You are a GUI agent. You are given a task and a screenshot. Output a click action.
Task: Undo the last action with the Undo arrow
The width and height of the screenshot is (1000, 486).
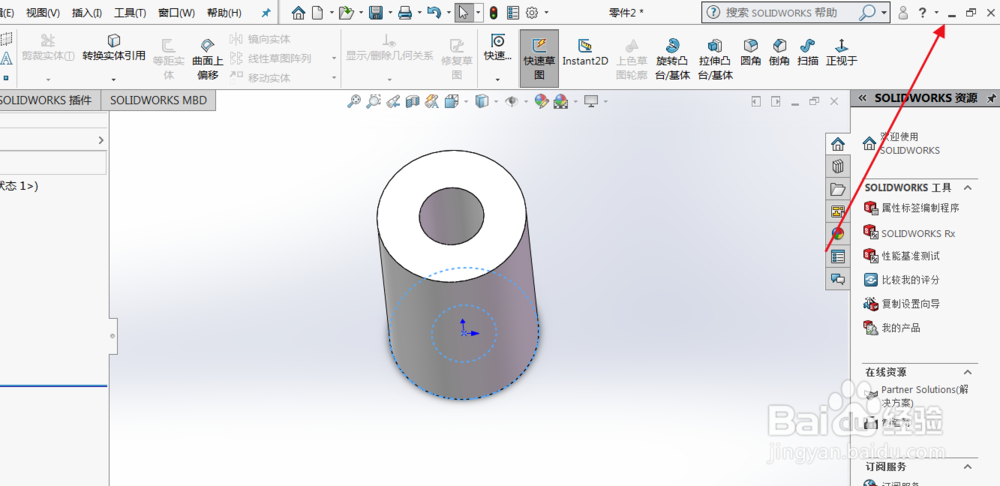tap(434, 13)
